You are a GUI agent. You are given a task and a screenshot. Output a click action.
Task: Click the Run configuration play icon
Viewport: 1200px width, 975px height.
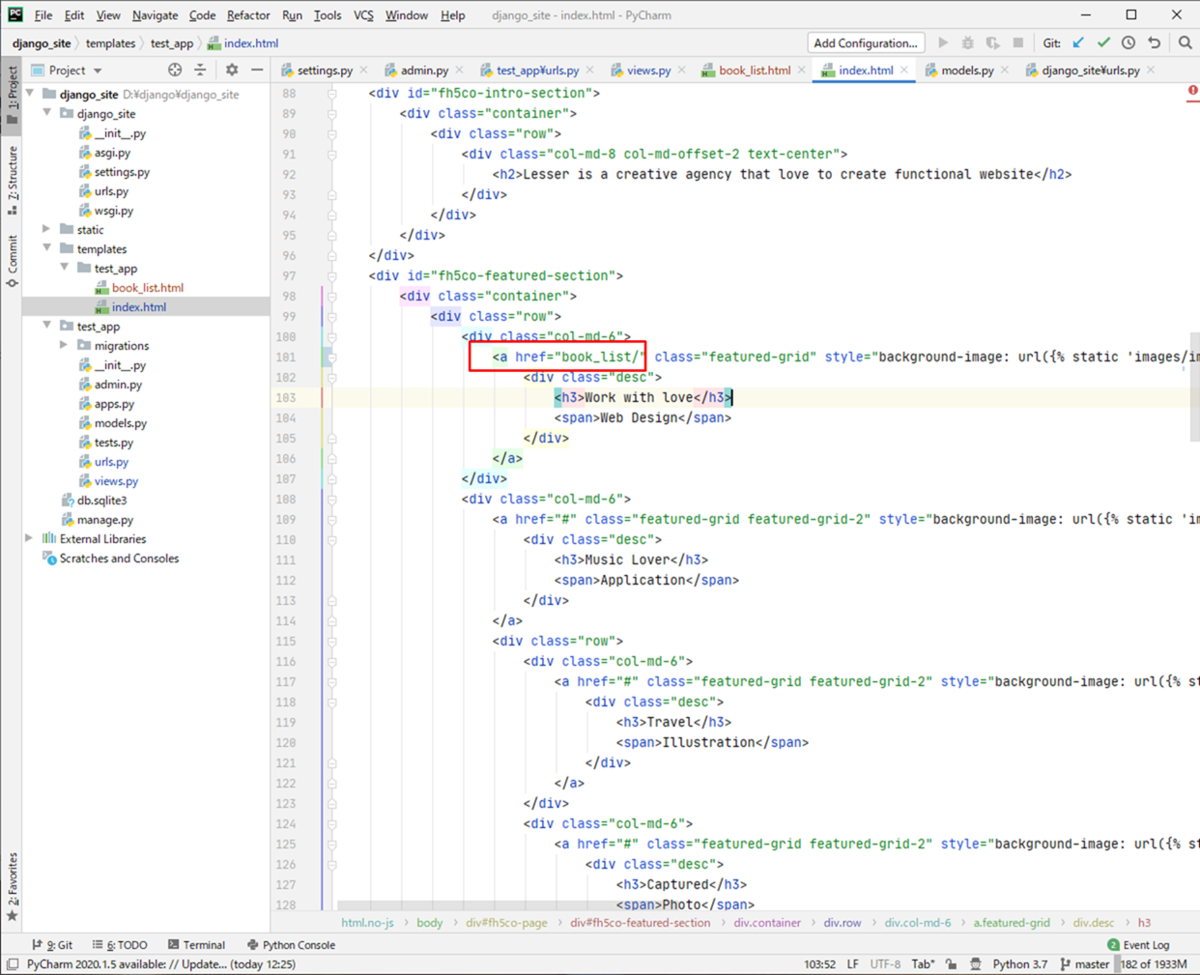pyautogui.click(x=942, y=43)
